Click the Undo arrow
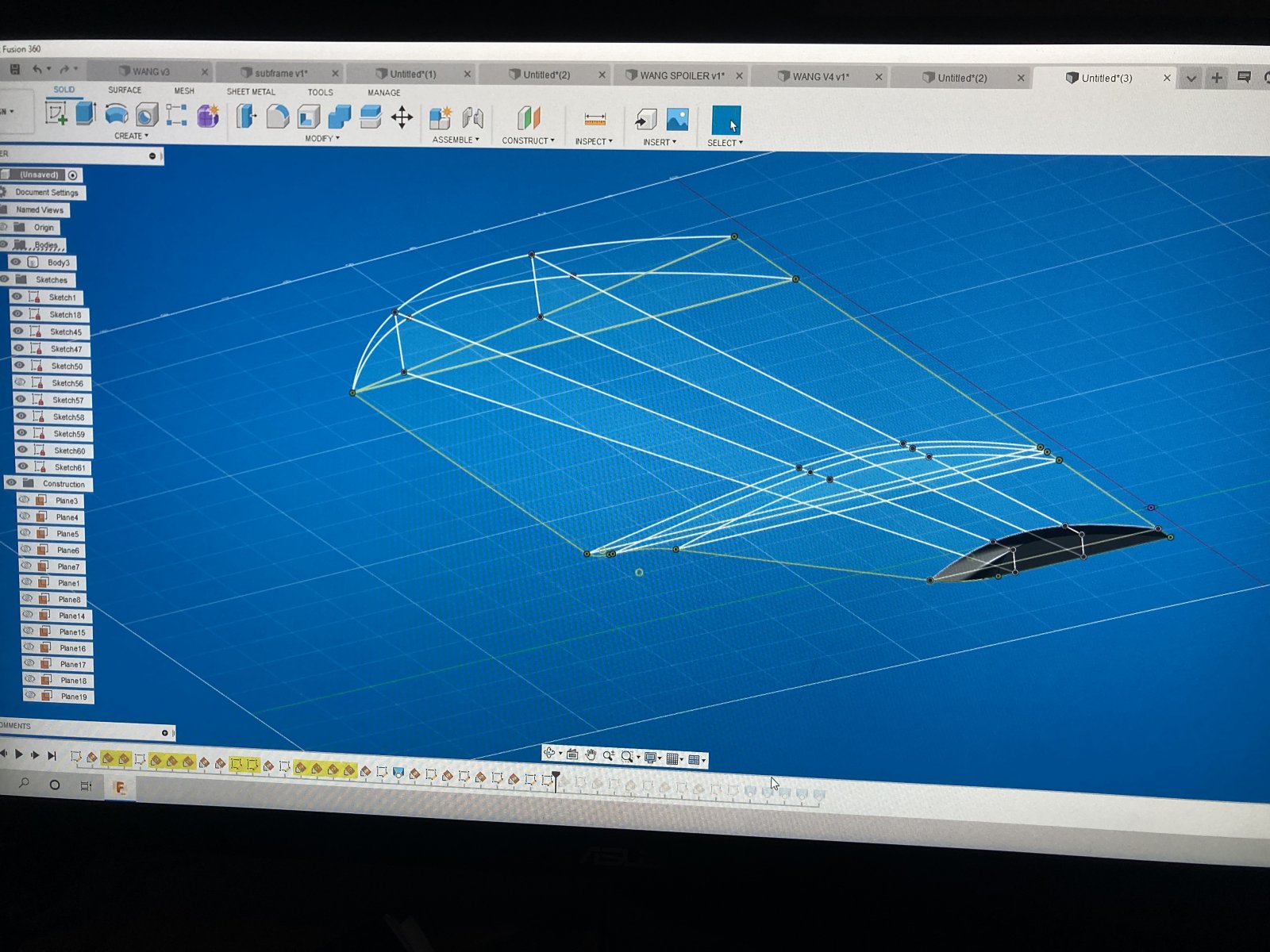The width and height of the screenshot is (1270, 952). pyautogui.click(x=37, y=70)
